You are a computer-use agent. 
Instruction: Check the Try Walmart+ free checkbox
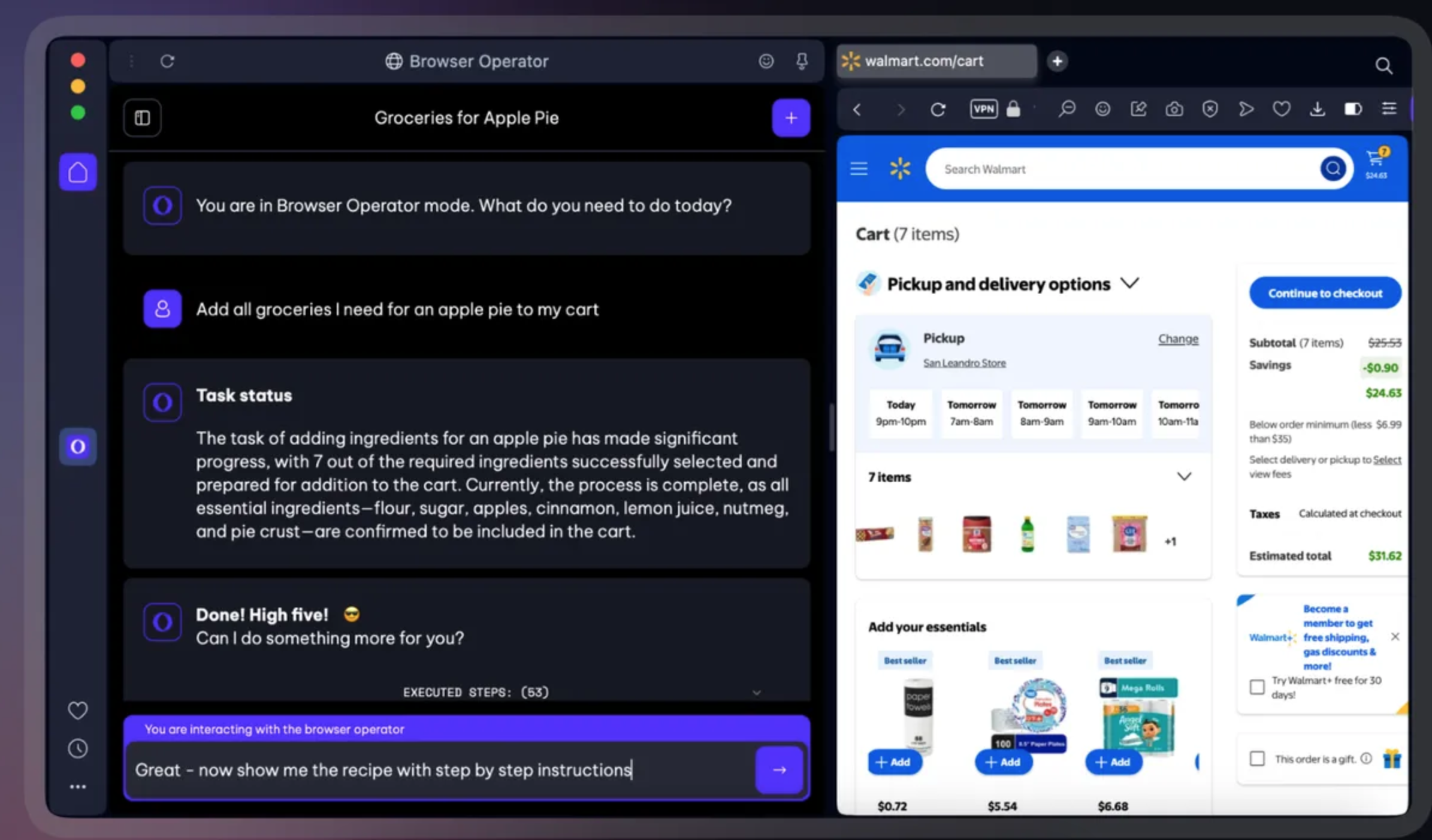tap(1257, 687)
